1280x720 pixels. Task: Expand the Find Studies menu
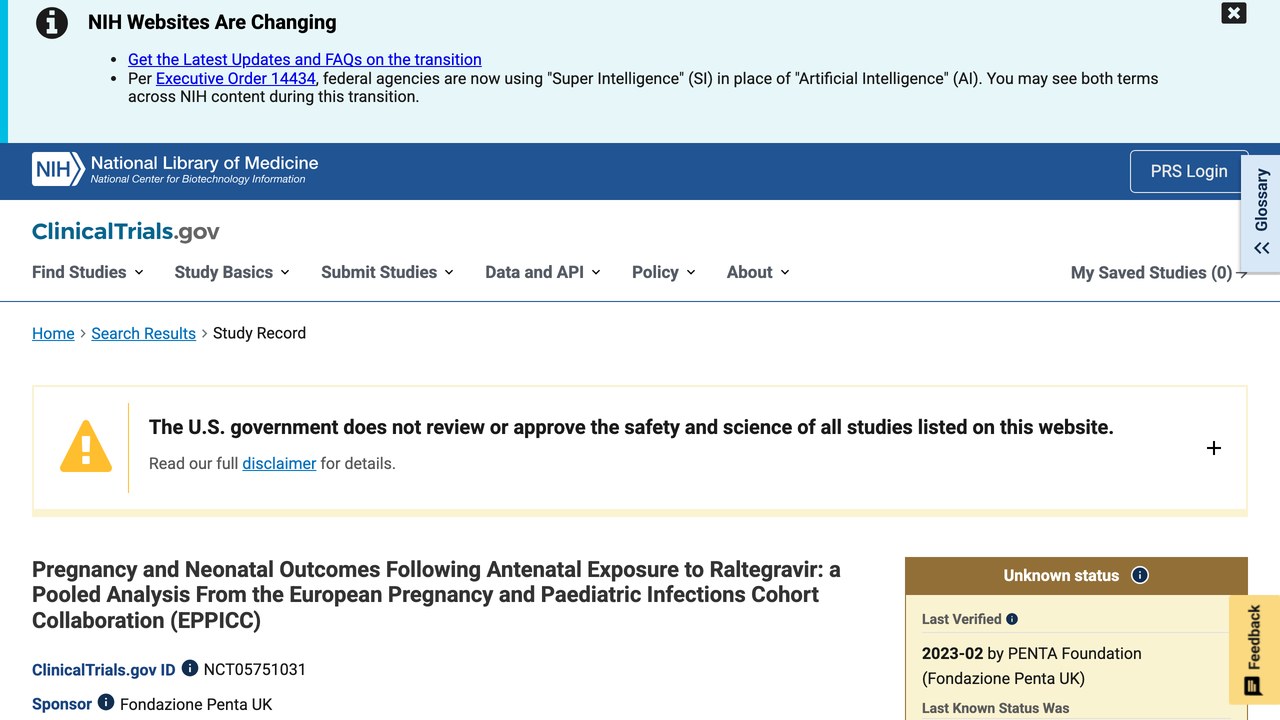coord(88,272)
